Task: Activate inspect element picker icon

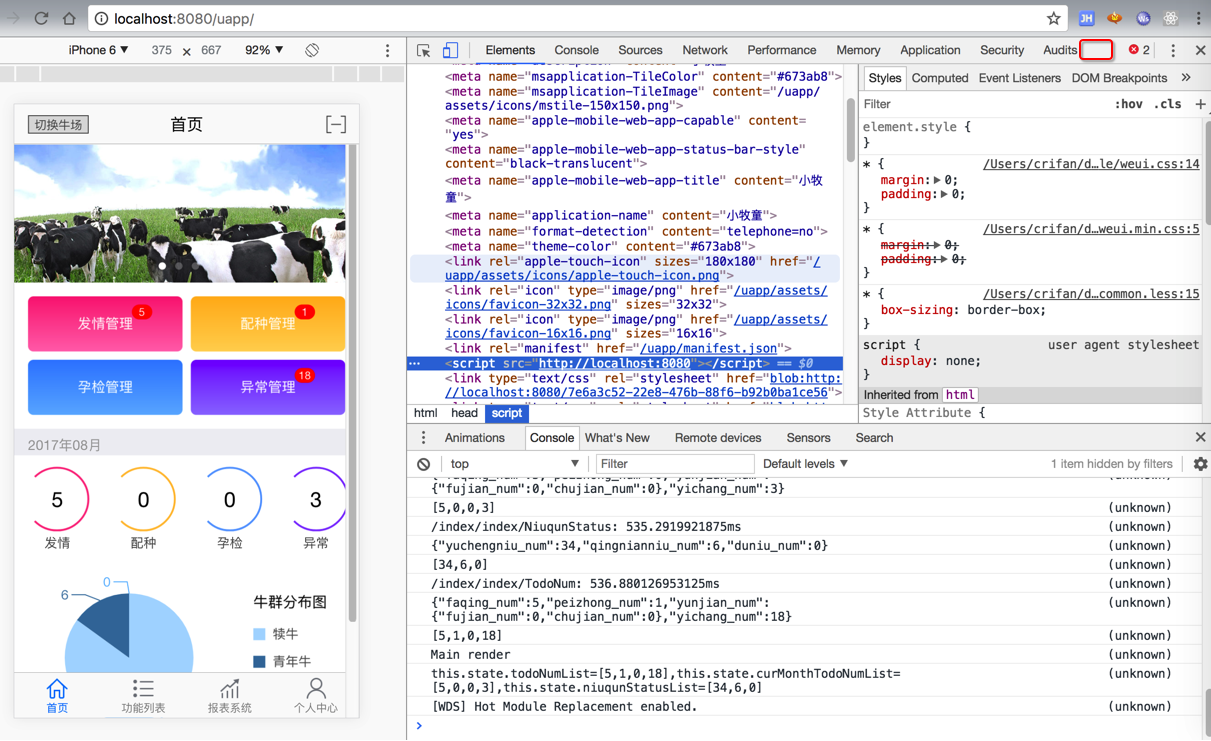Action: click(x=424, y=50)
